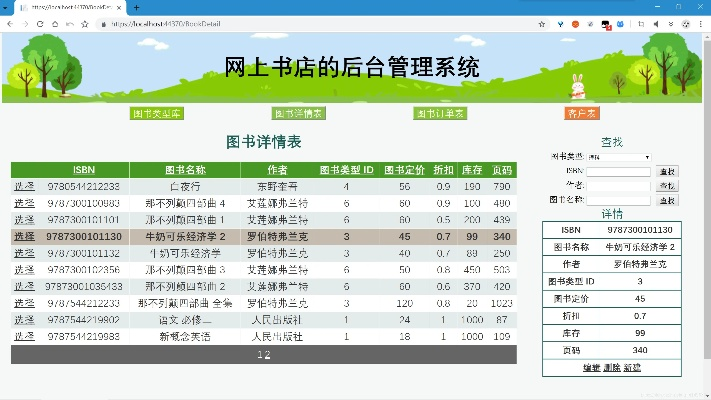Image resolution: width=711 pixels, height=400 pixels.
Task: Click 查找 button next to 图书名称 field
Action: click(667, 200)
